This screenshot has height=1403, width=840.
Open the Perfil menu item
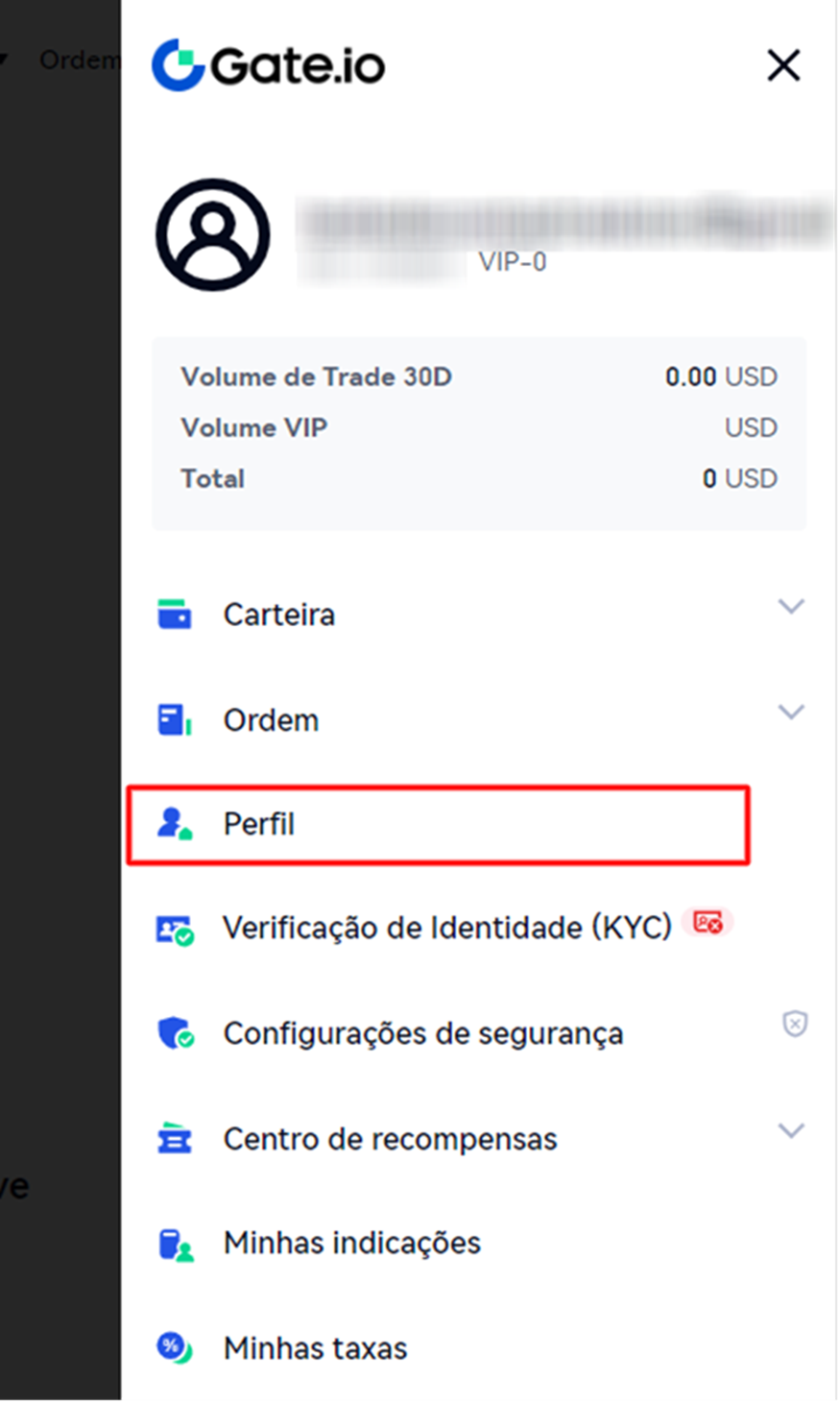(259, 824)
